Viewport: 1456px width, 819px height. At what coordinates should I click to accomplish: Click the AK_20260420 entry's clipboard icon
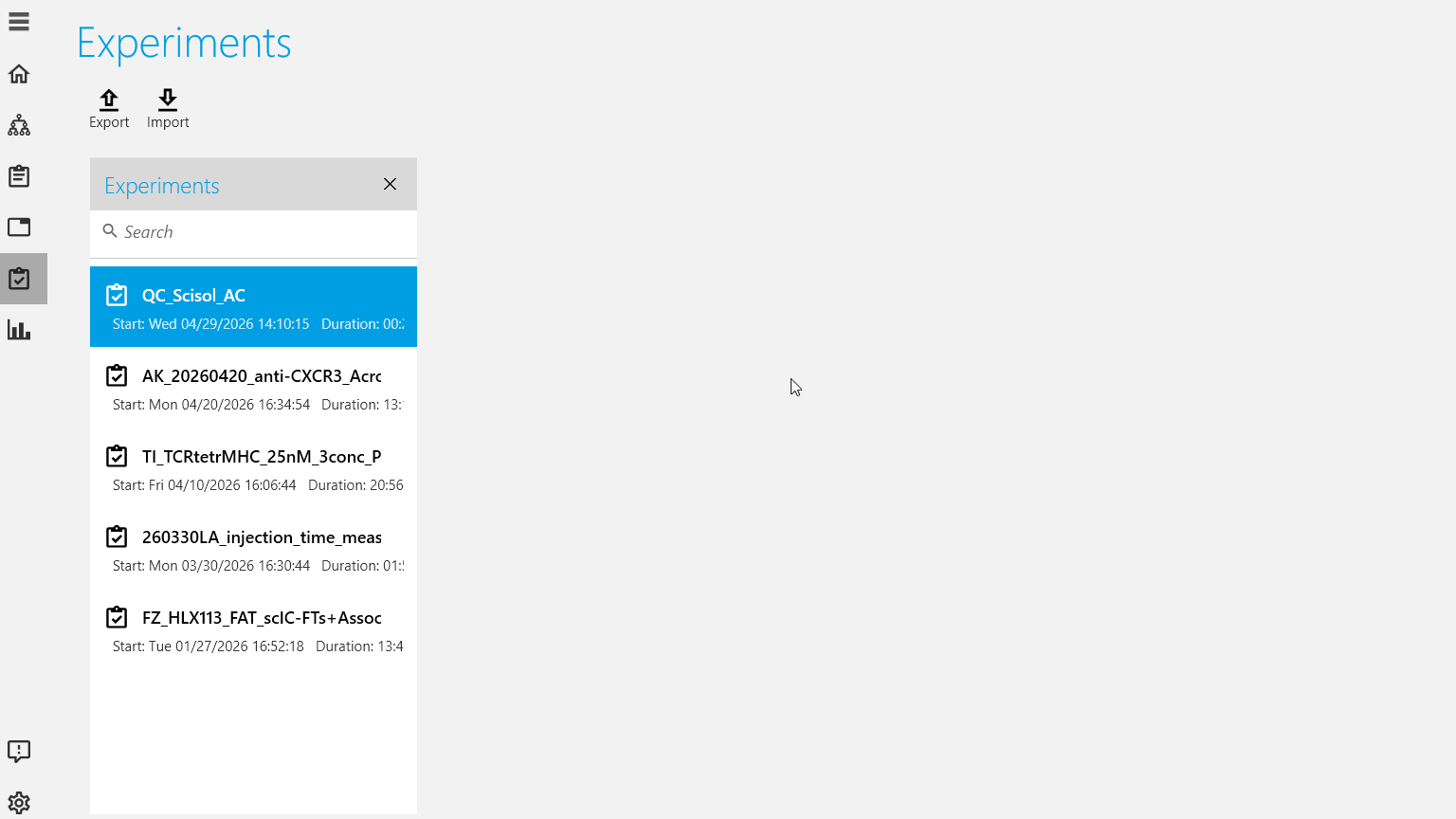point(117,375)
